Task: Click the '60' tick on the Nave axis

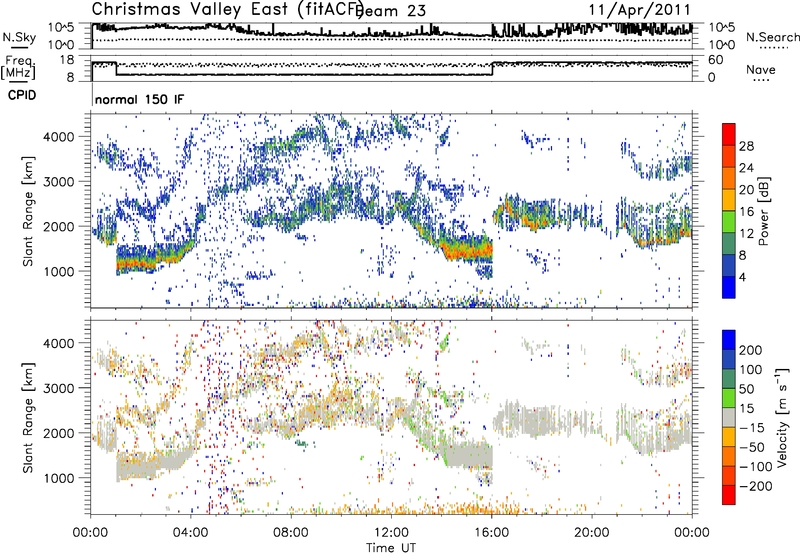Action: (716, 60)
